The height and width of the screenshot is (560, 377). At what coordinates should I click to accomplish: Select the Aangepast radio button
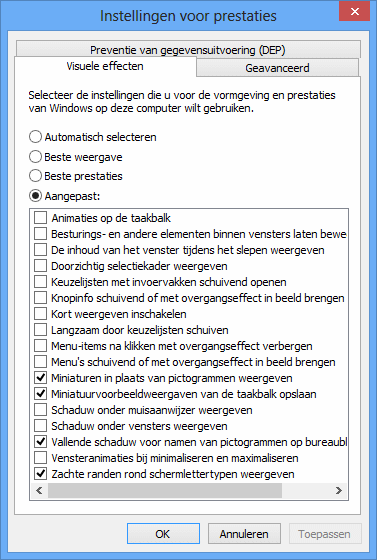35,196
